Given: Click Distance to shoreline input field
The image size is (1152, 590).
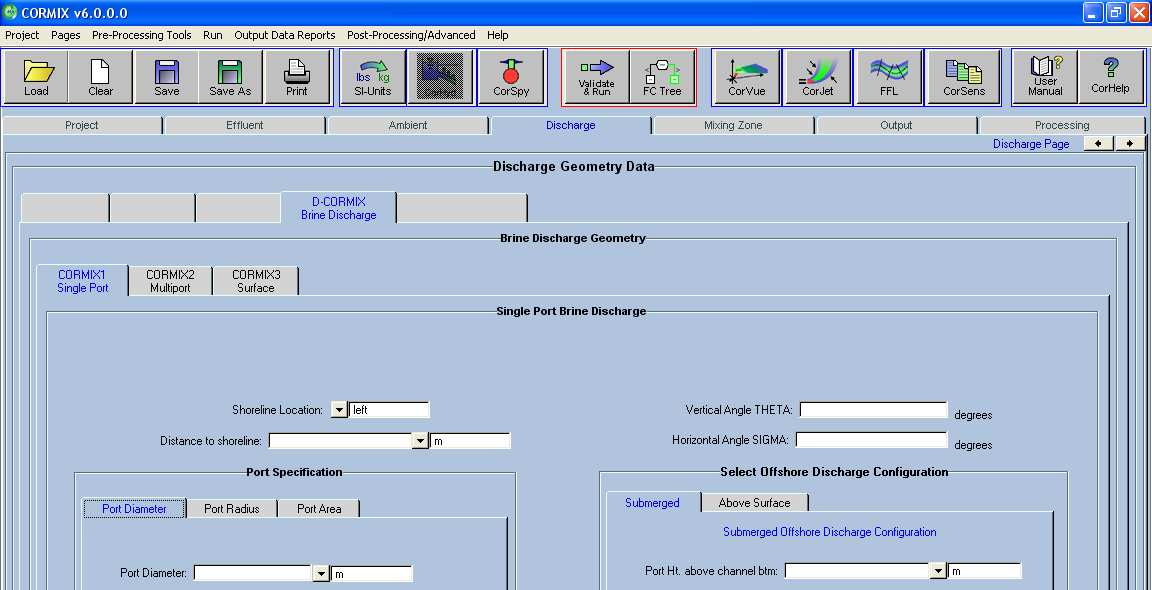Looking at the screenshot, I should pos(341,441).
